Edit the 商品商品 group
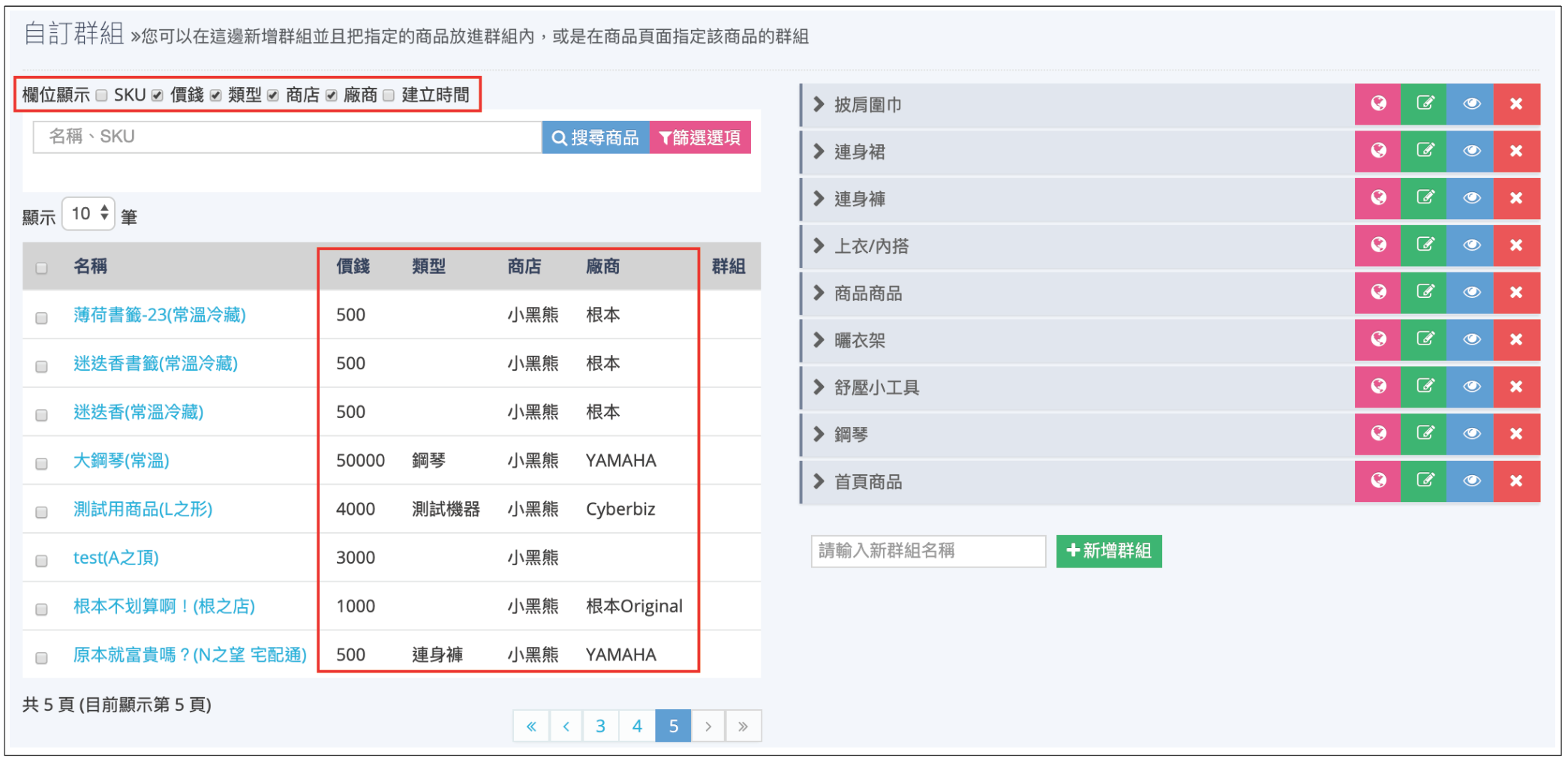This screenshot has height=761, width=1568. point(1425,293)
